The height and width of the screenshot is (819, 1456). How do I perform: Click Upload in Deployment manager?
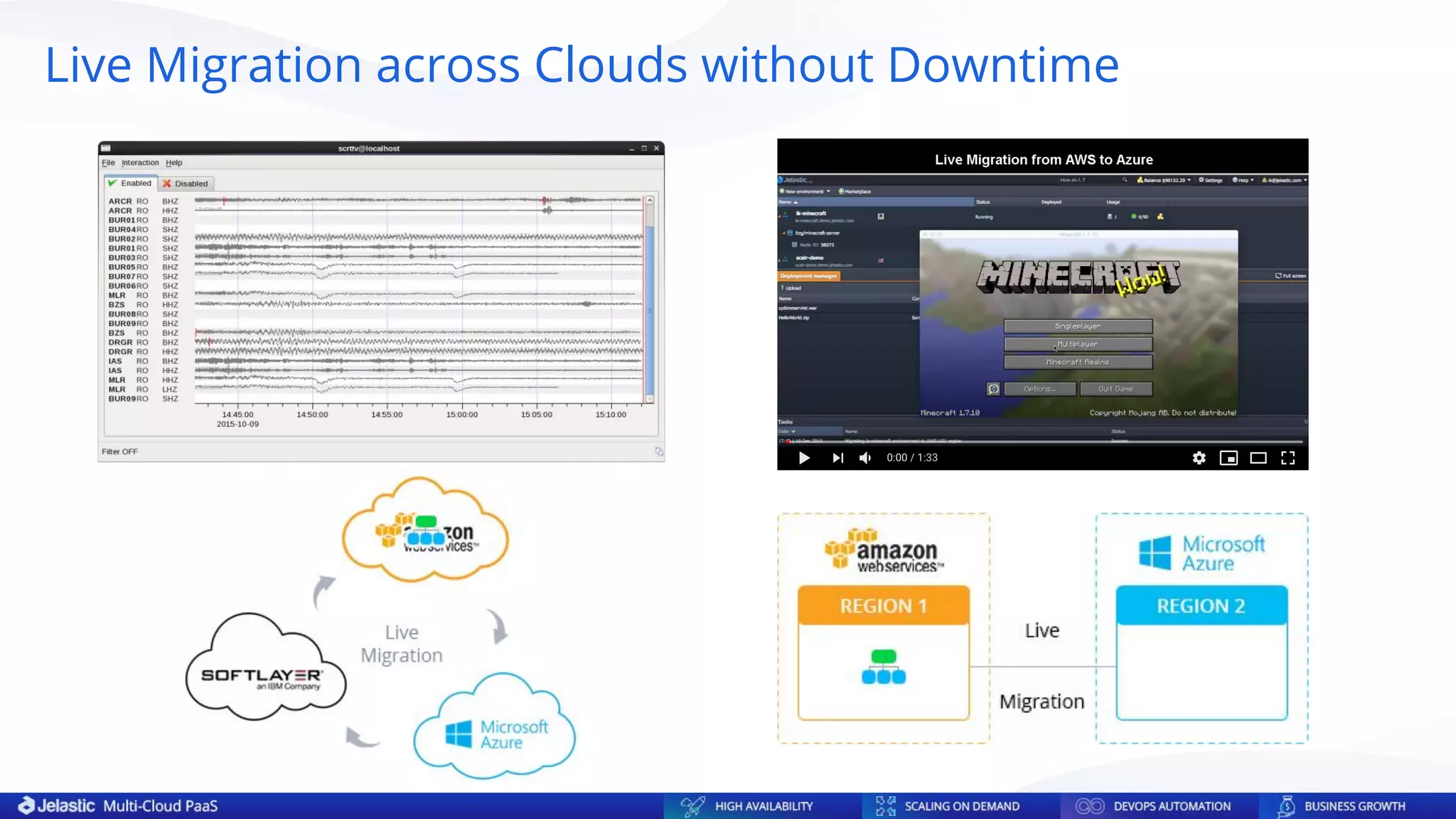pos(791,288)
